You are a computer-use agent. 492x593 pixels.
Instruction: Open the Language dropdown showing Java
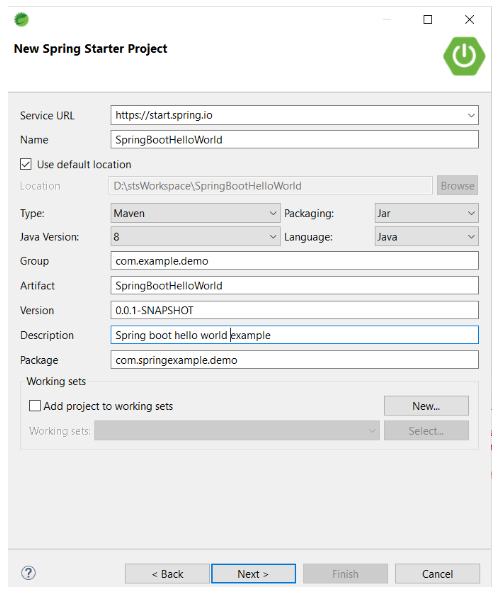427,237
